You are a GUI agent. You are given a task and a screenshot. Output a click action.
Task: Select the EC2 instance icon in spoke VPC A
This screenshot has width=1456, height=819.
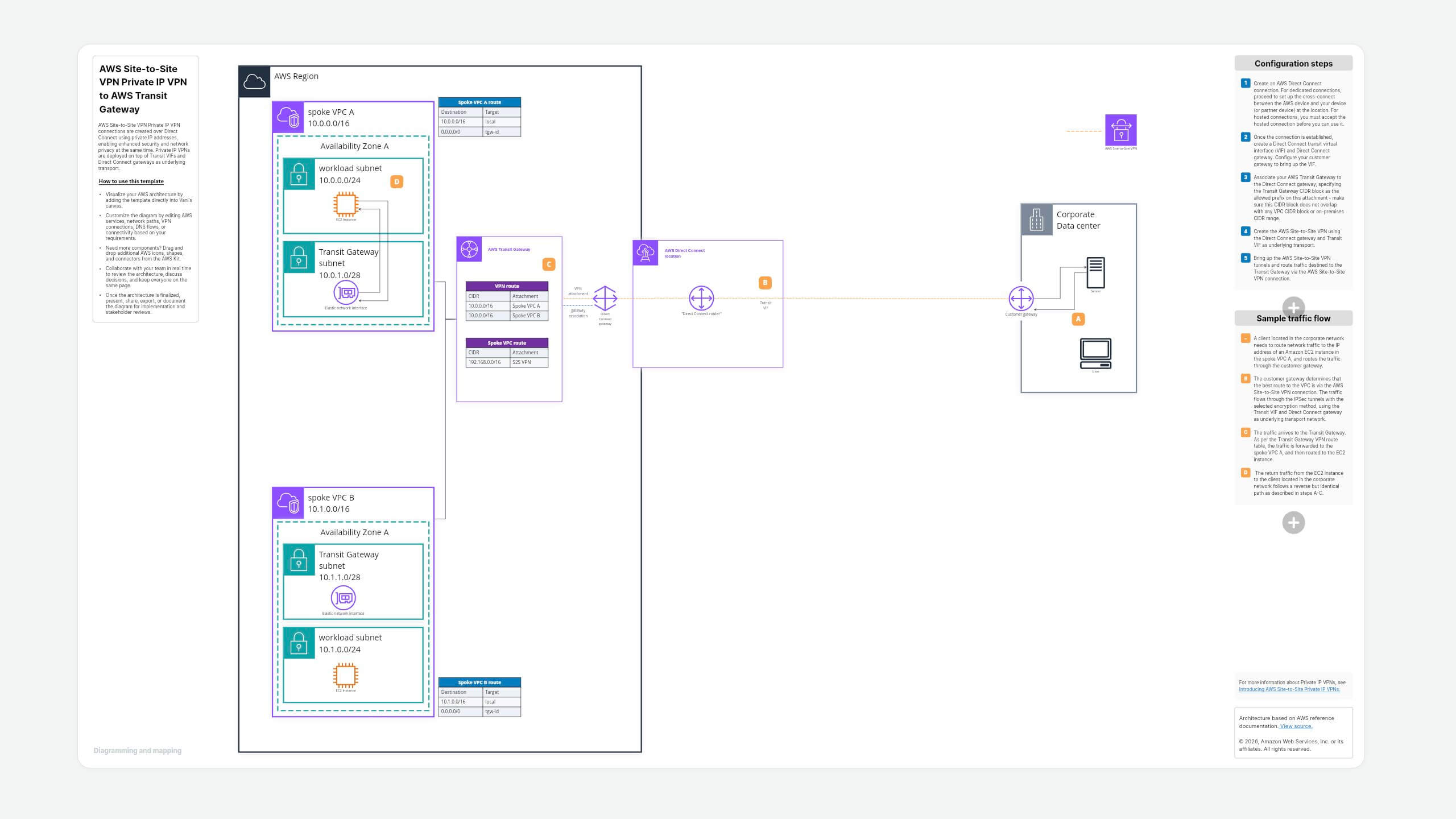(345, 204)
